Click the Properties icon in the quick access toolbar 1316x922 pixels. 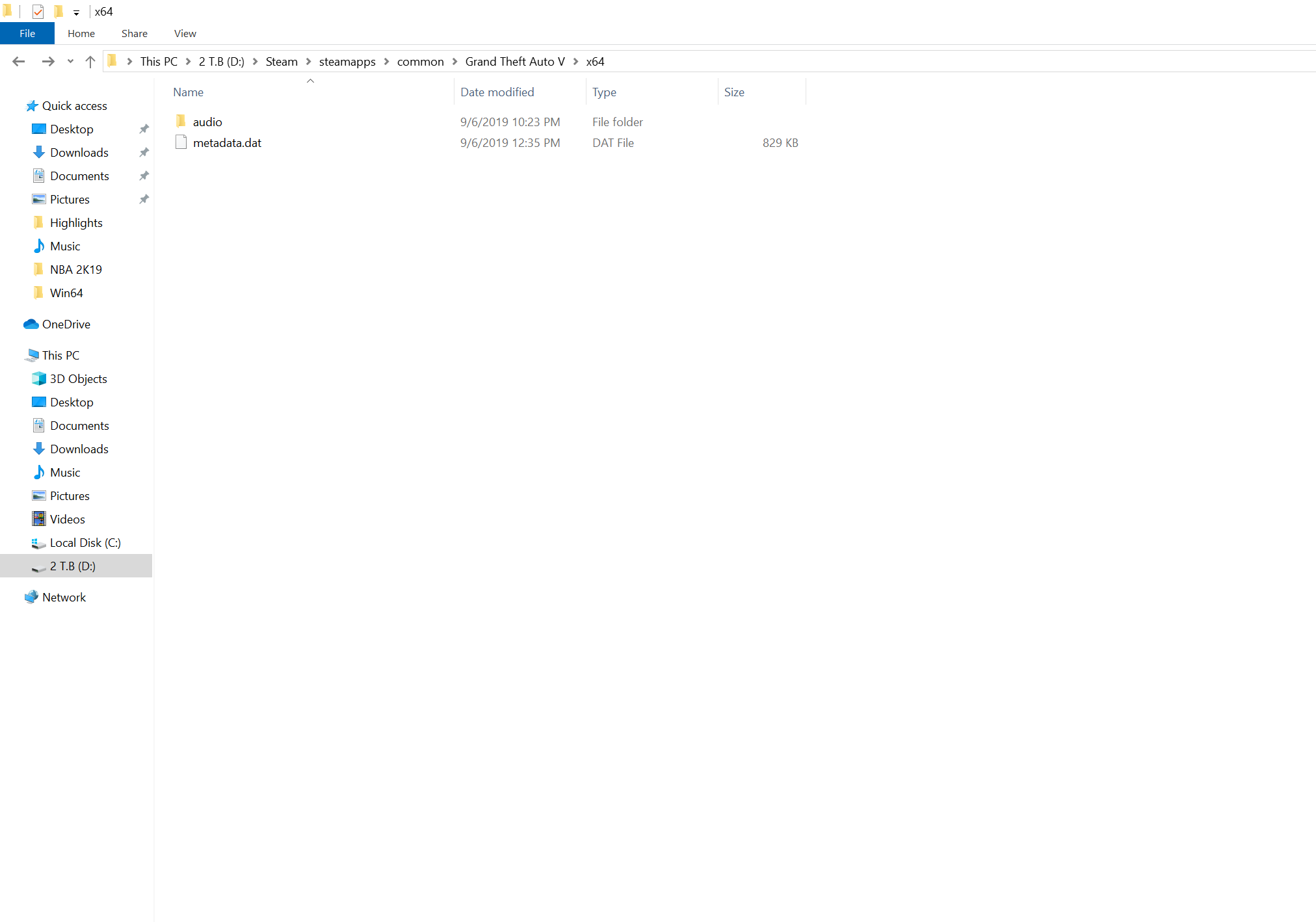pyautogui.click(x=38, y=12)
